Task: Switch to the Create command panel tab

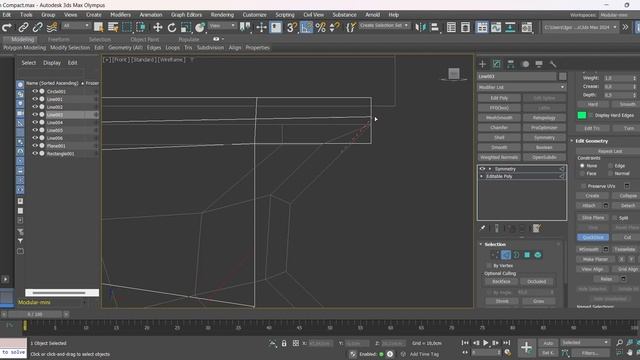Action: (x=482, y=64)
